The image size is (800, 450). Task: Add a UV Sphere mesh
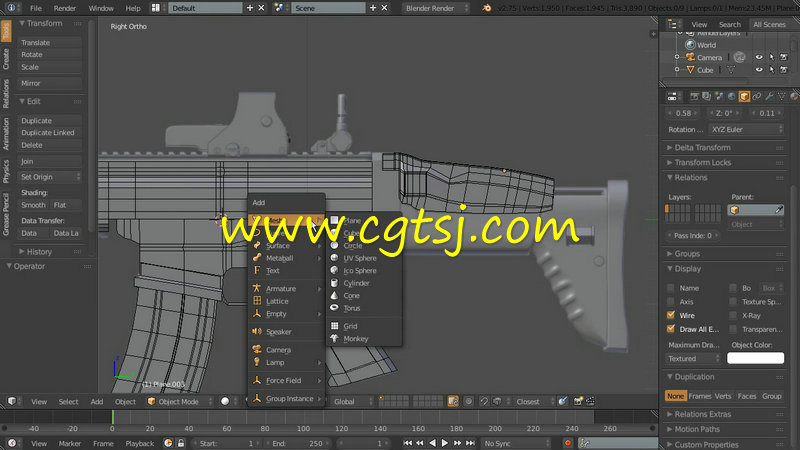363,258
